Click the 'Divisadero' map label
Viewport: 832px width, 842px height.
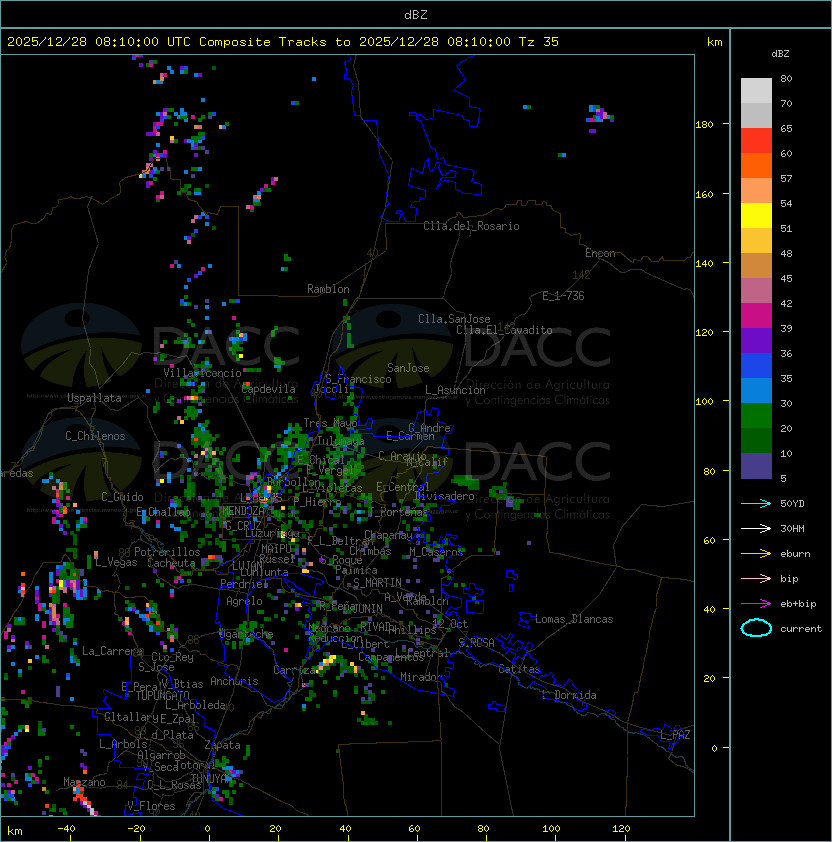pos(444,496)
